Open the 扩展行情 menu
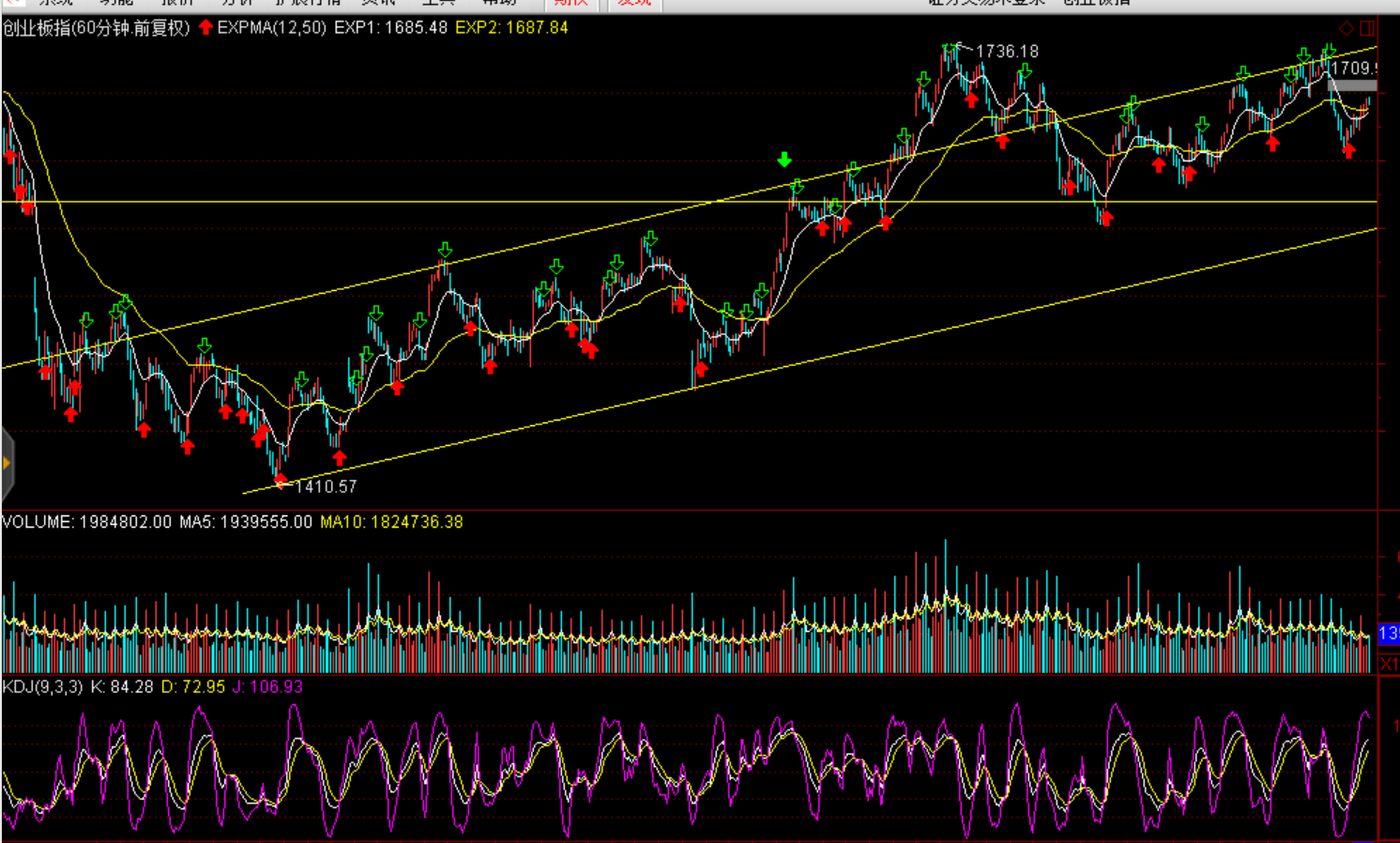The image size is (1400, 843). [x=307, y=3]
